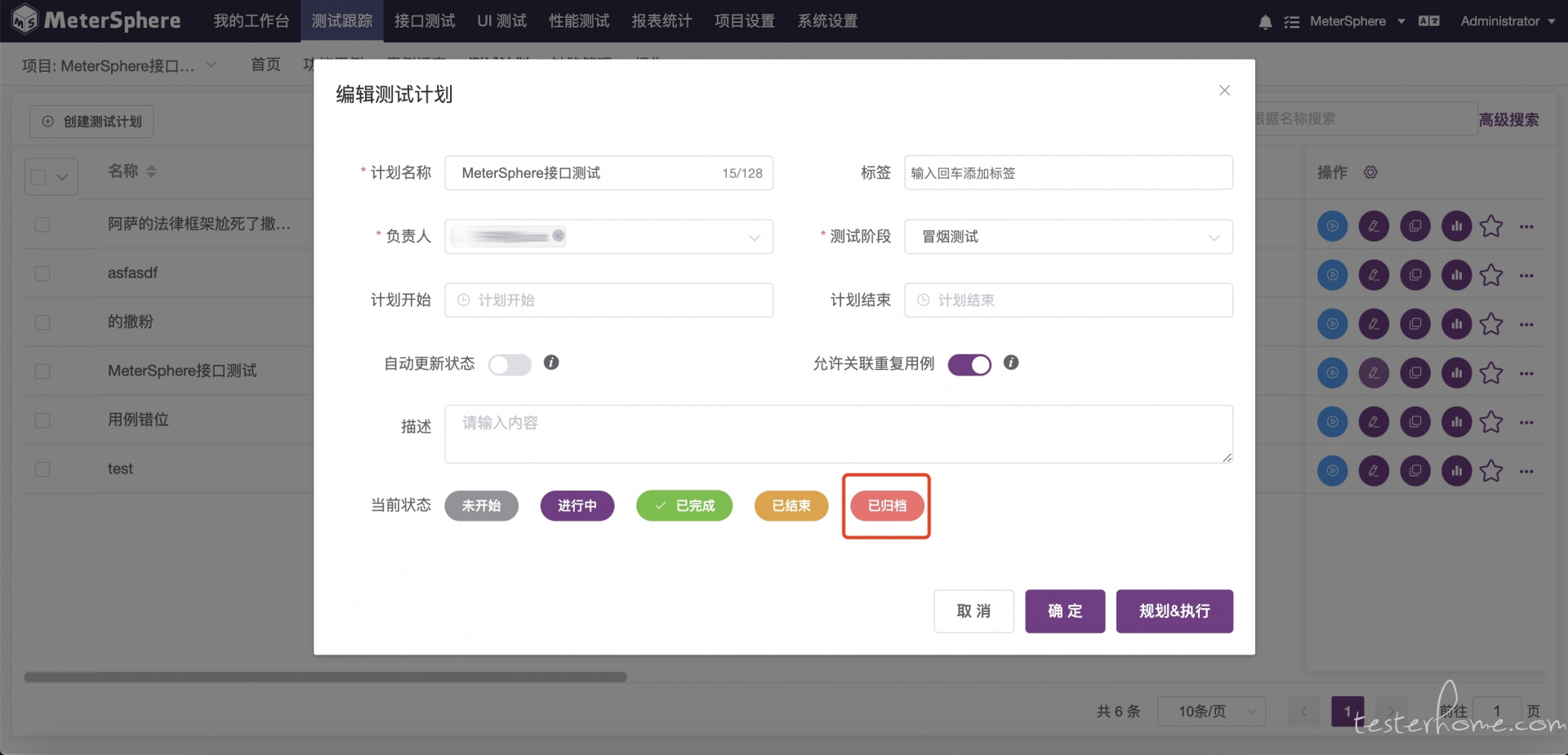Go to 报表统计
Viewport: 1568px width, 755px height.
[661, 21]
